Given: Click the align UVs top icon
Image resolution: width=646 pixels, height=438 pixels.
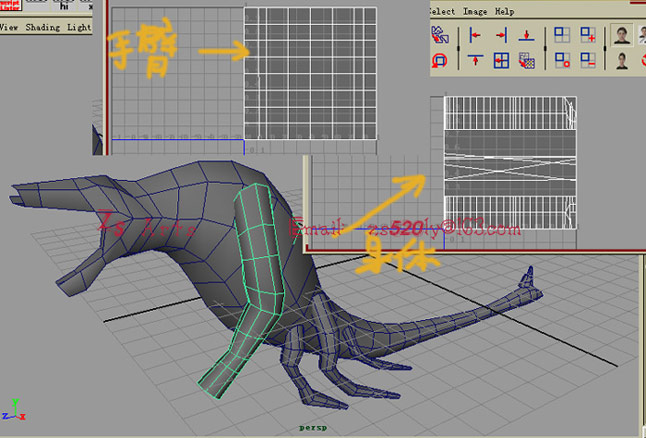Looking at the screenshot, I should tap(476, 60).
